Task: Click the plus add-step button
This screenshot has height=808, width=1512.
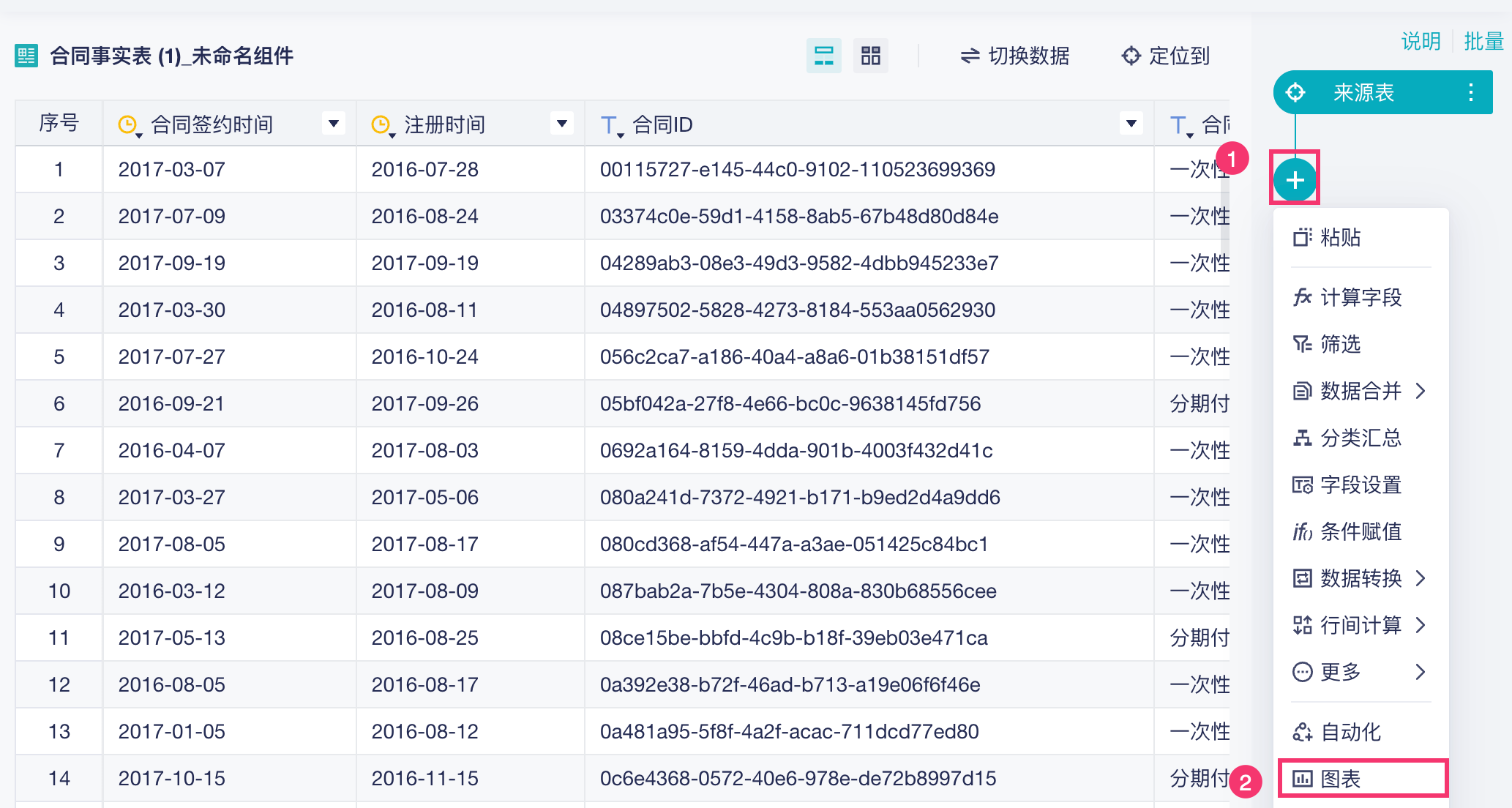Action: coord(1295,180)
